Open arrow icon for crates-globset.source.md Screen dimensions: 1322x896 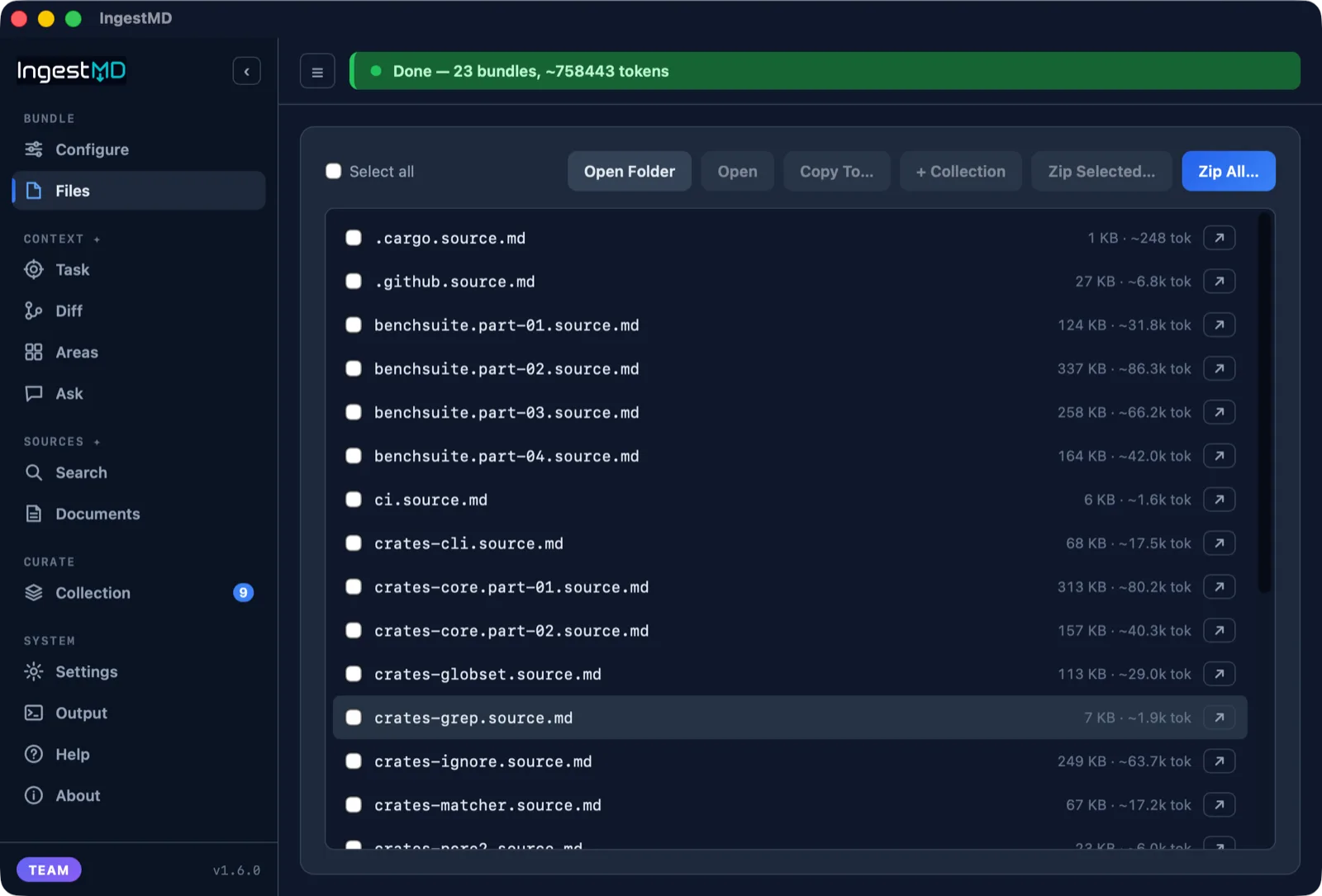click(1219, 674)
